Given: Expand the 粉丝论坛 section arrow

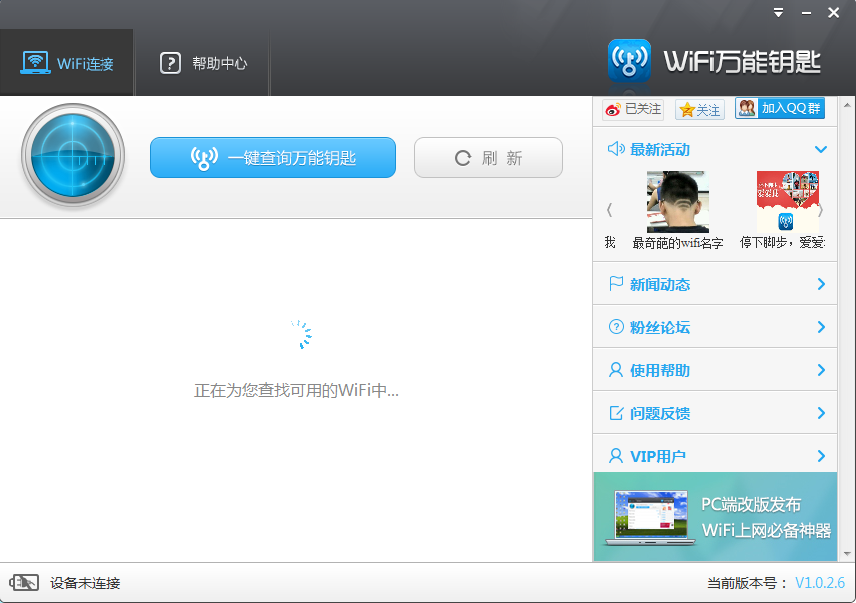Looking at the screenshot, I should click(x=821, y=327).
